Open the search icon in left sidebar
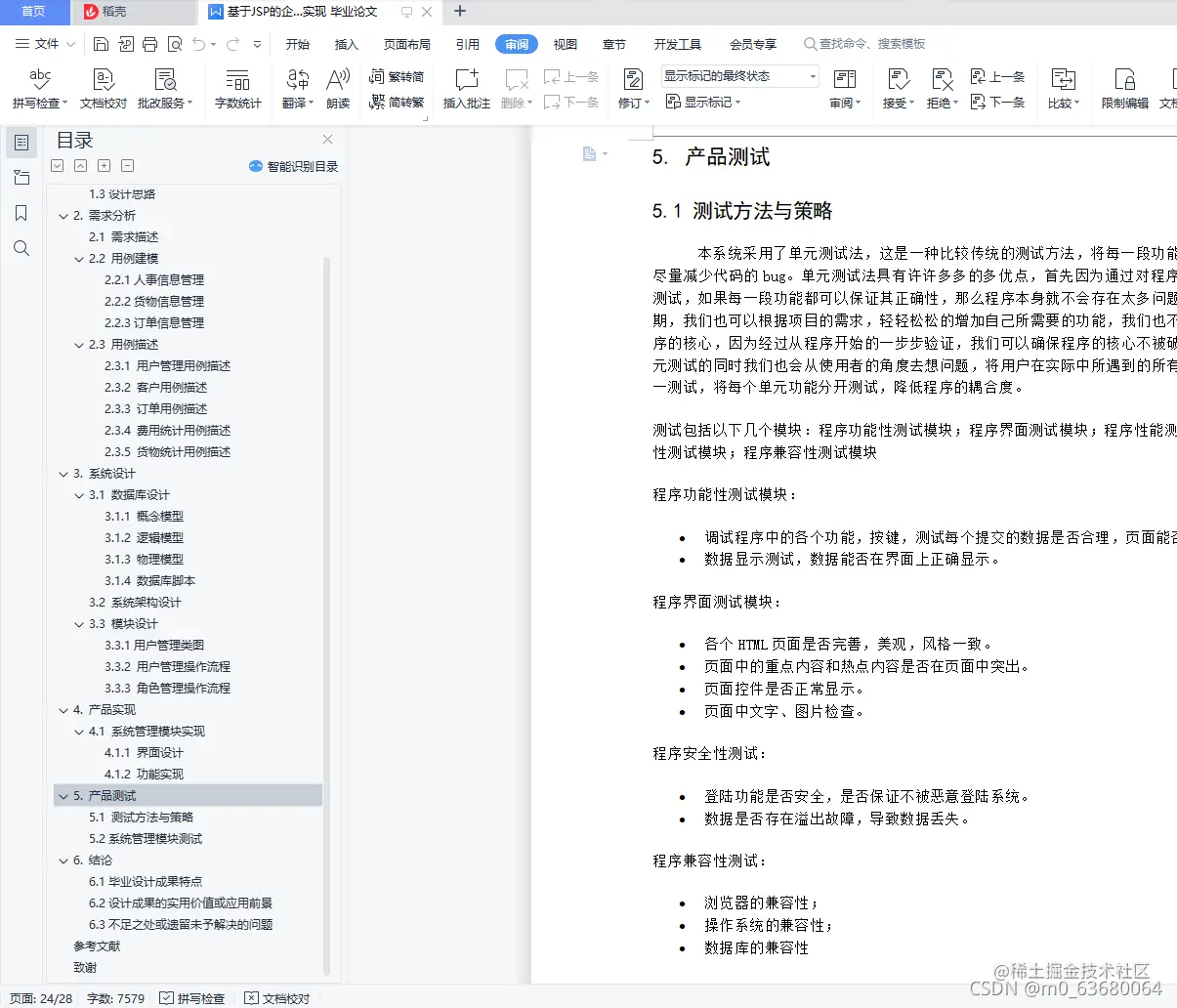Viewport: 1177px width, 1008px height. [x=21, y=248]
